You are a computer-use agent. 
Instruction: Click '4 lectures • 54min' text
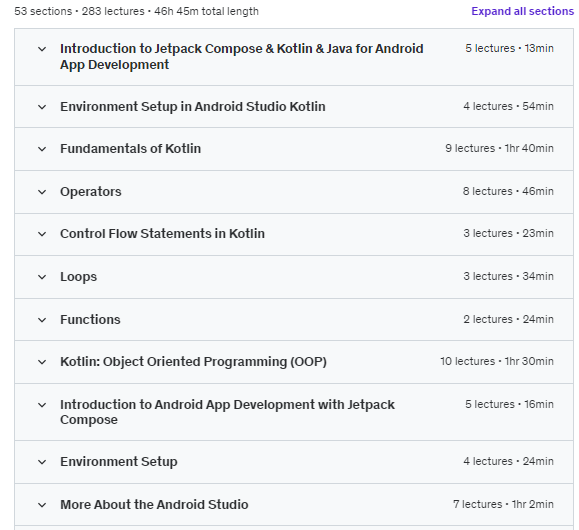click(508, 106)
